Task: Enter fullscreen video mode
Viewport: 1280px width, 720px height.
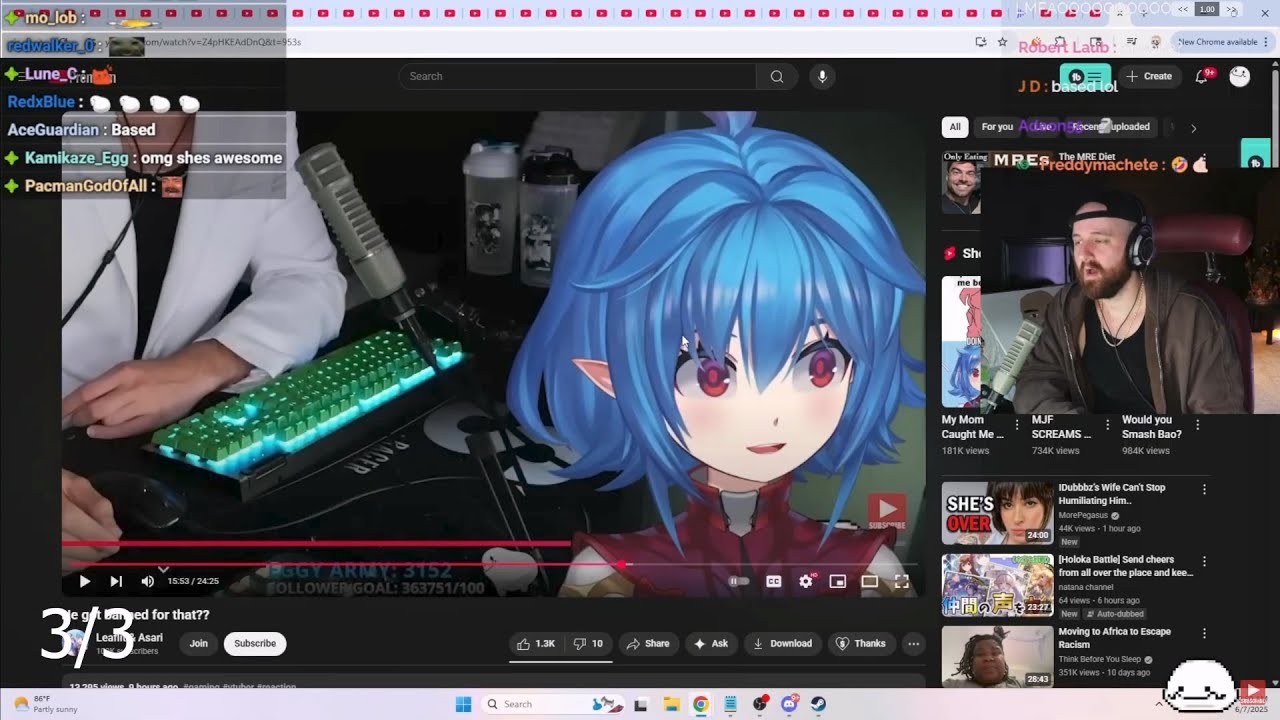Action: click(901, 581)
